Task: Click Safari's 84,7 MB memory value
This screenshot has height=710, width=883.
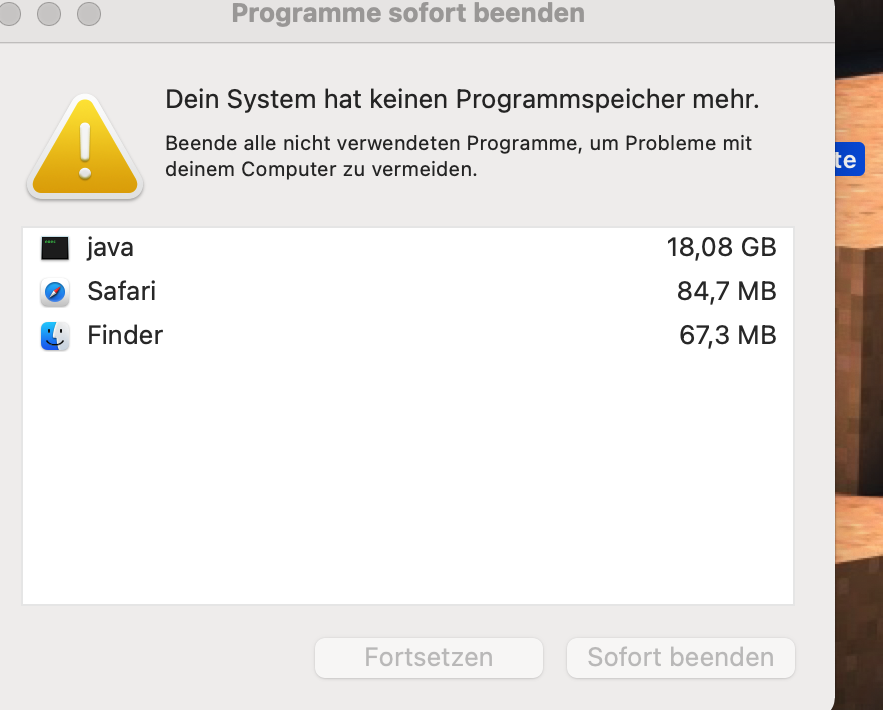Action: (726, 292)
